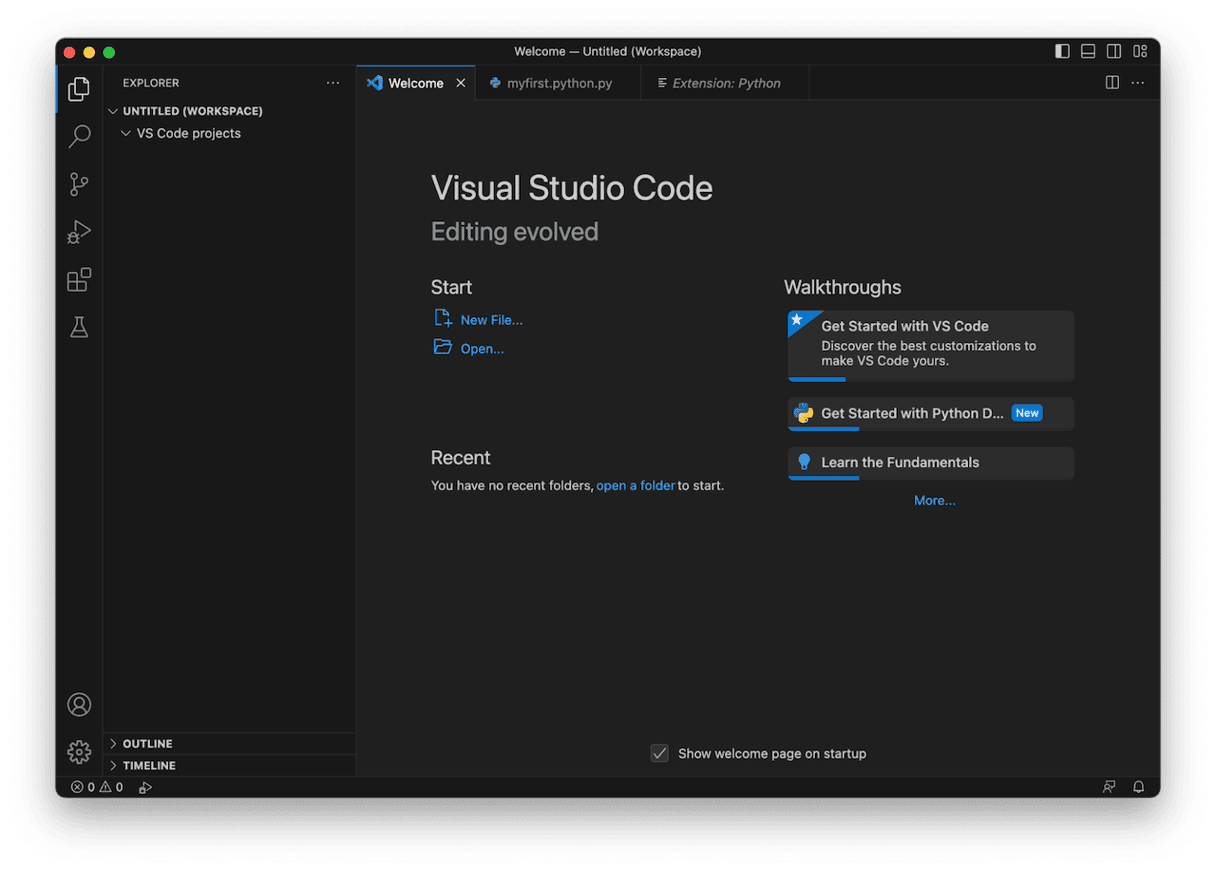
Task: Open the Search view in the activity bar
Action: pos(79,136)
